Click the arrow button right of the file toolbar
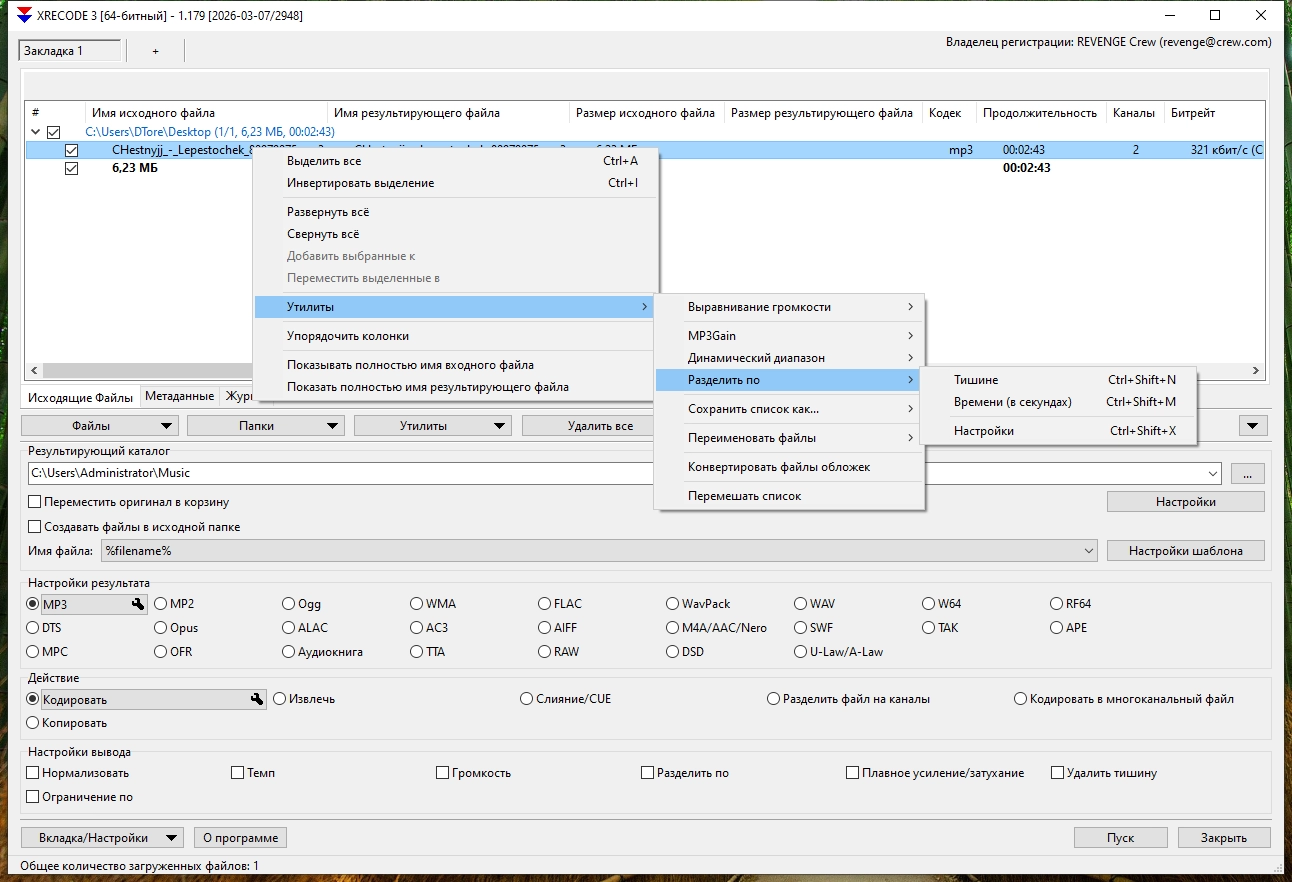 1253,426
